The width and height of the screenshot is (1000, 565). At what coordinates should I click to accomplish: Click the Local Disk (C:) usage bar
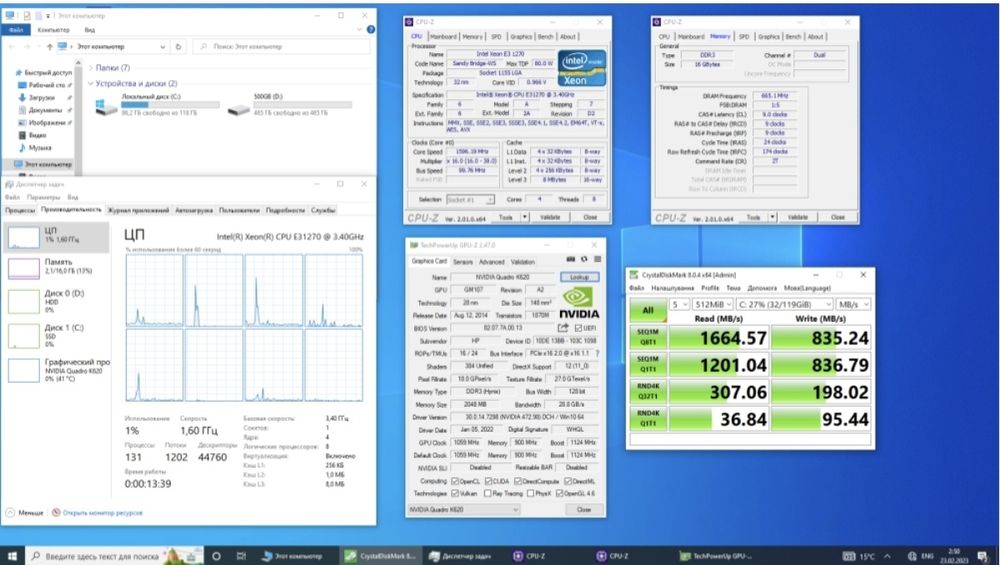coord(170,105)
